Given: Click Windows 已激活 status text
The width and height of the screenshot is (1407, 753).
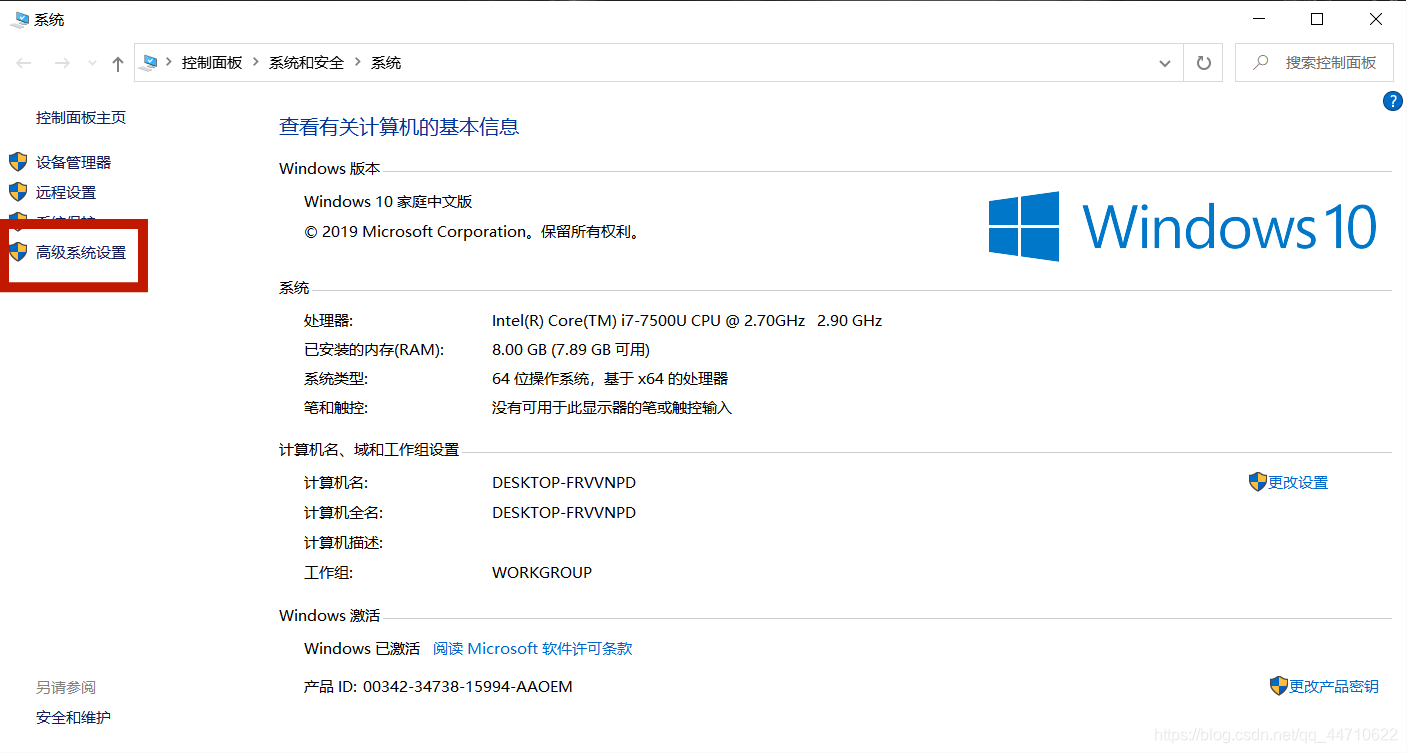Looking at the screenshot, I should click(x=362, y=648).
